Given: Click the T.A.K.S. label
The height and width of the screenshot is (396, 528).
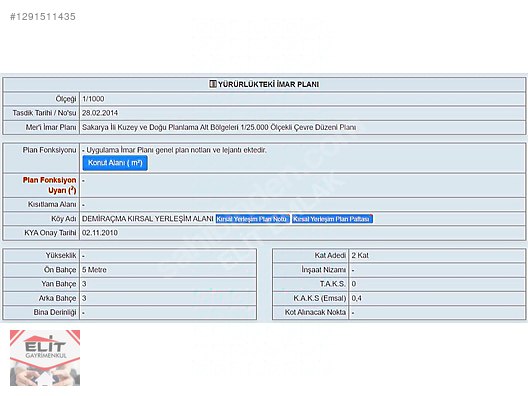Looking at the screenshot, I should [x=333, y=284].
